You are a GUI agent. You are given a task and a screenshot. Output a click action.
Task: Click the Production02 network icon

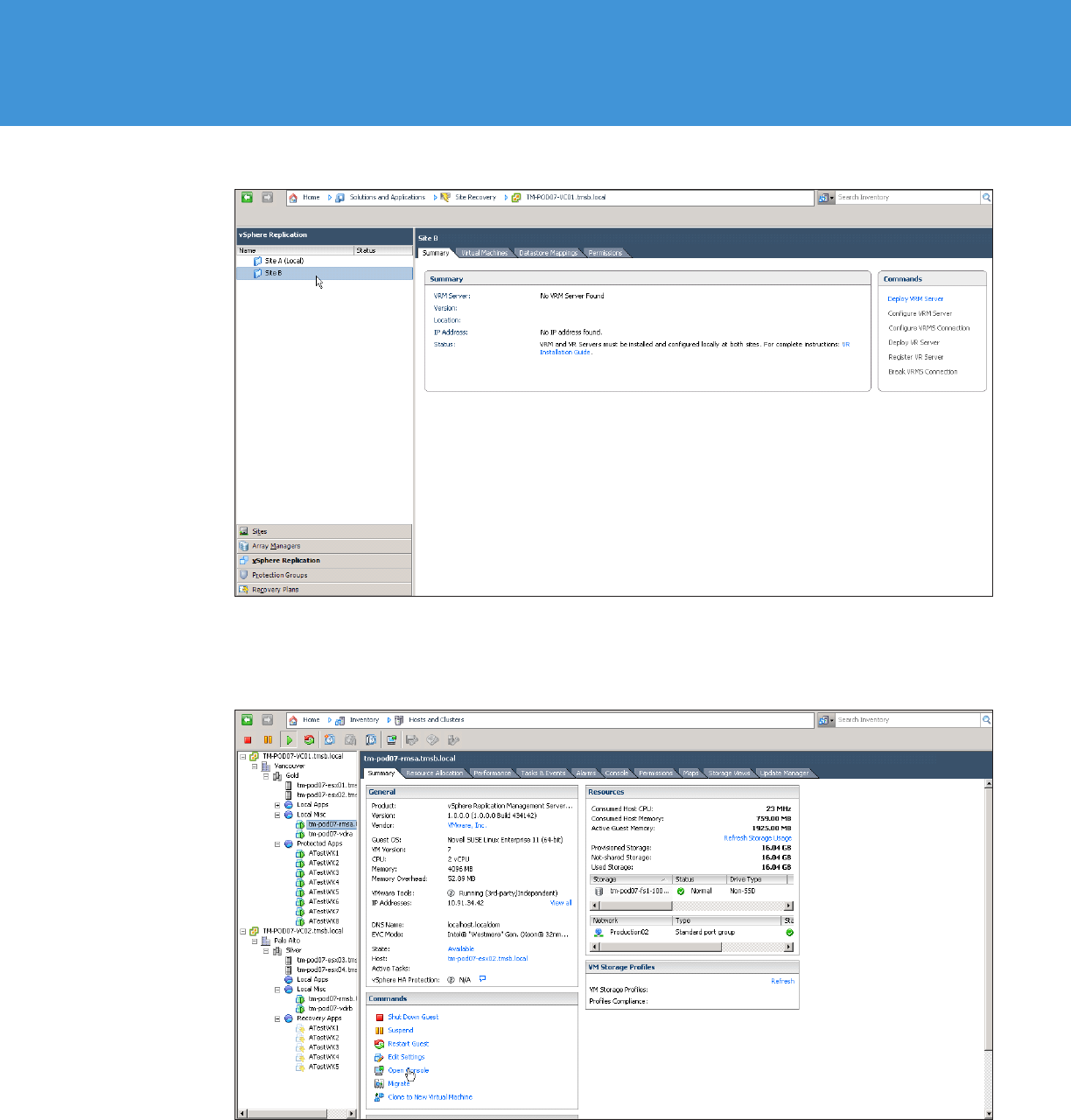tap(598, 933)
